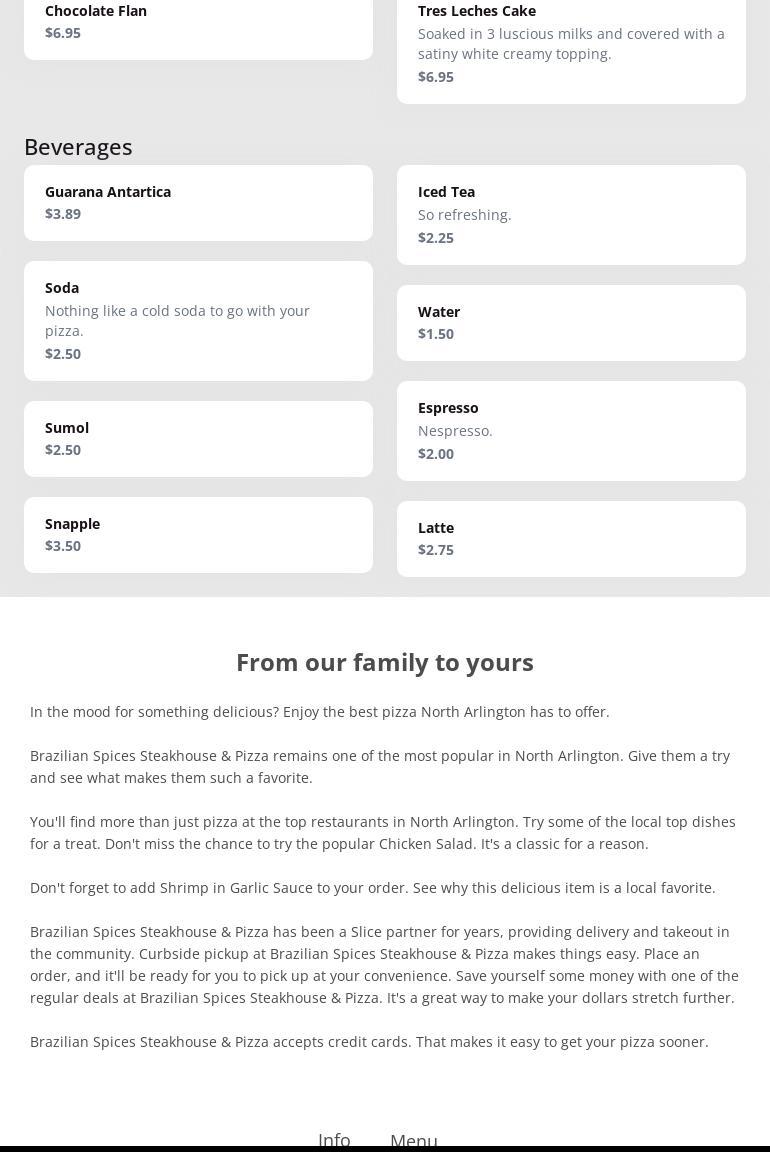Click the Shrimp in Garlic Sauce sentence
770x1152 pixels.
pos(373,888)
